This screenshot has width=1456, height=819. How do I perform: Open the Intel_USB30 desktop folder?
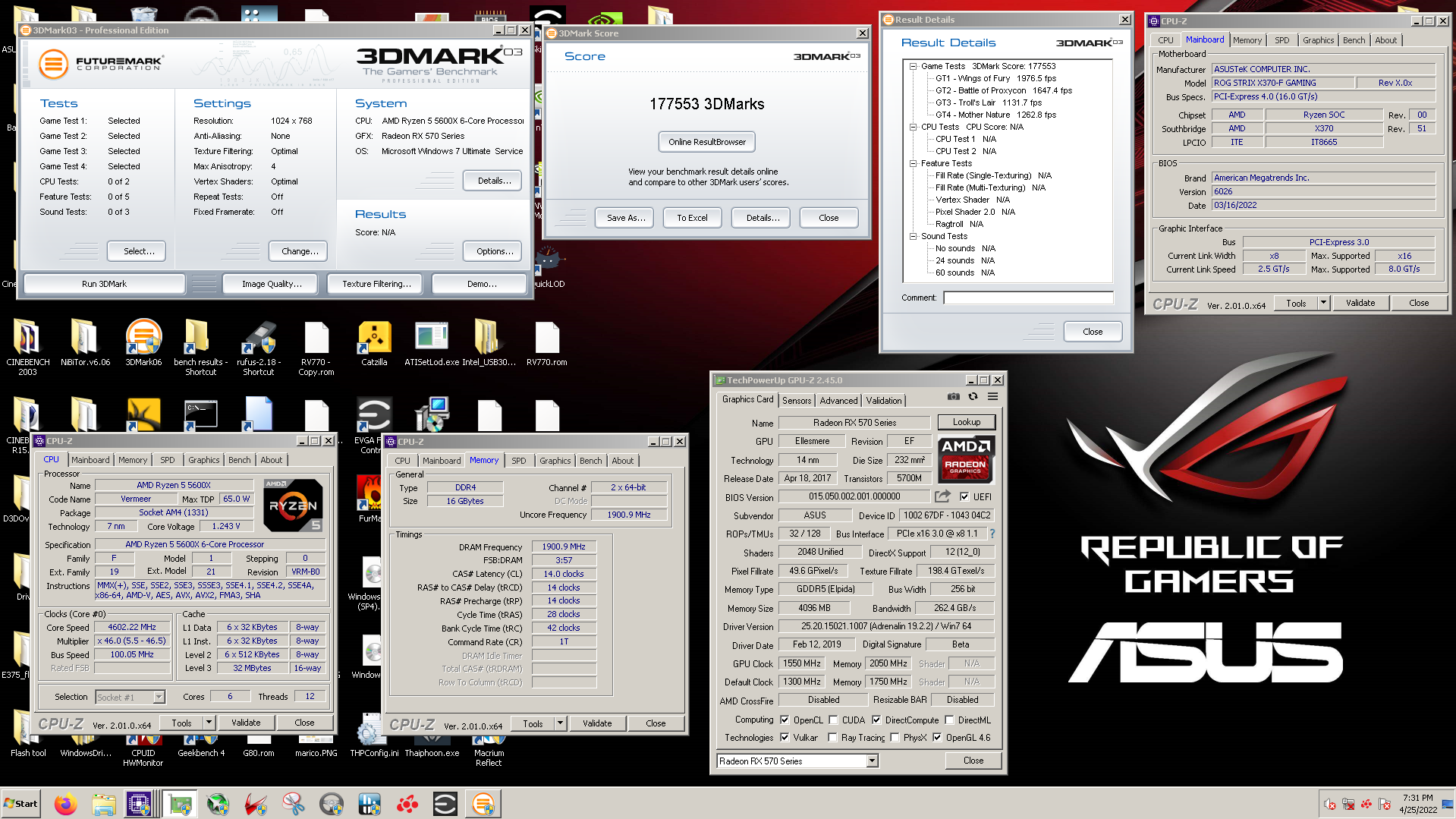click(489, 342)
